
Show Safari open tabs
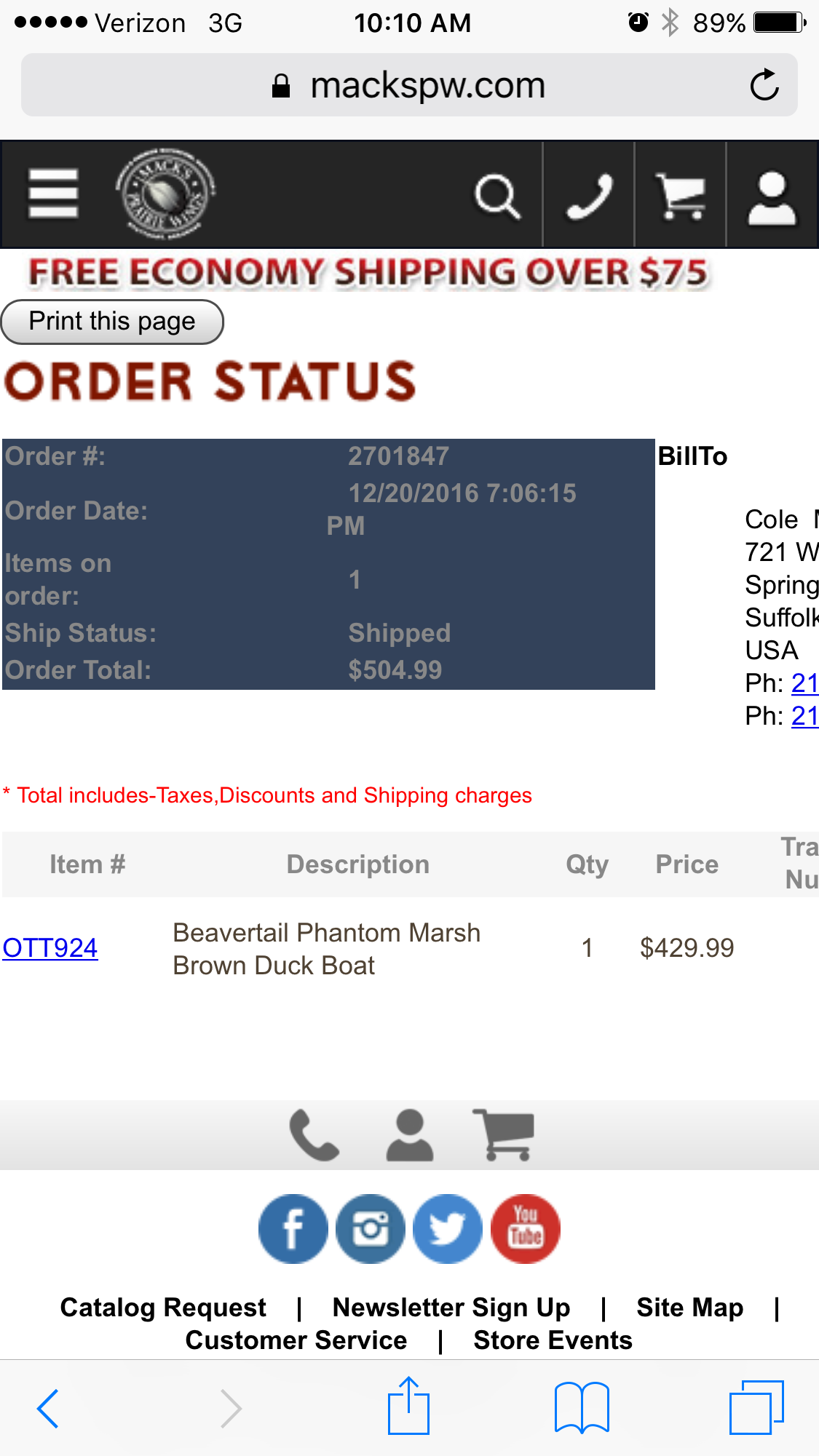click(756, 1407)
